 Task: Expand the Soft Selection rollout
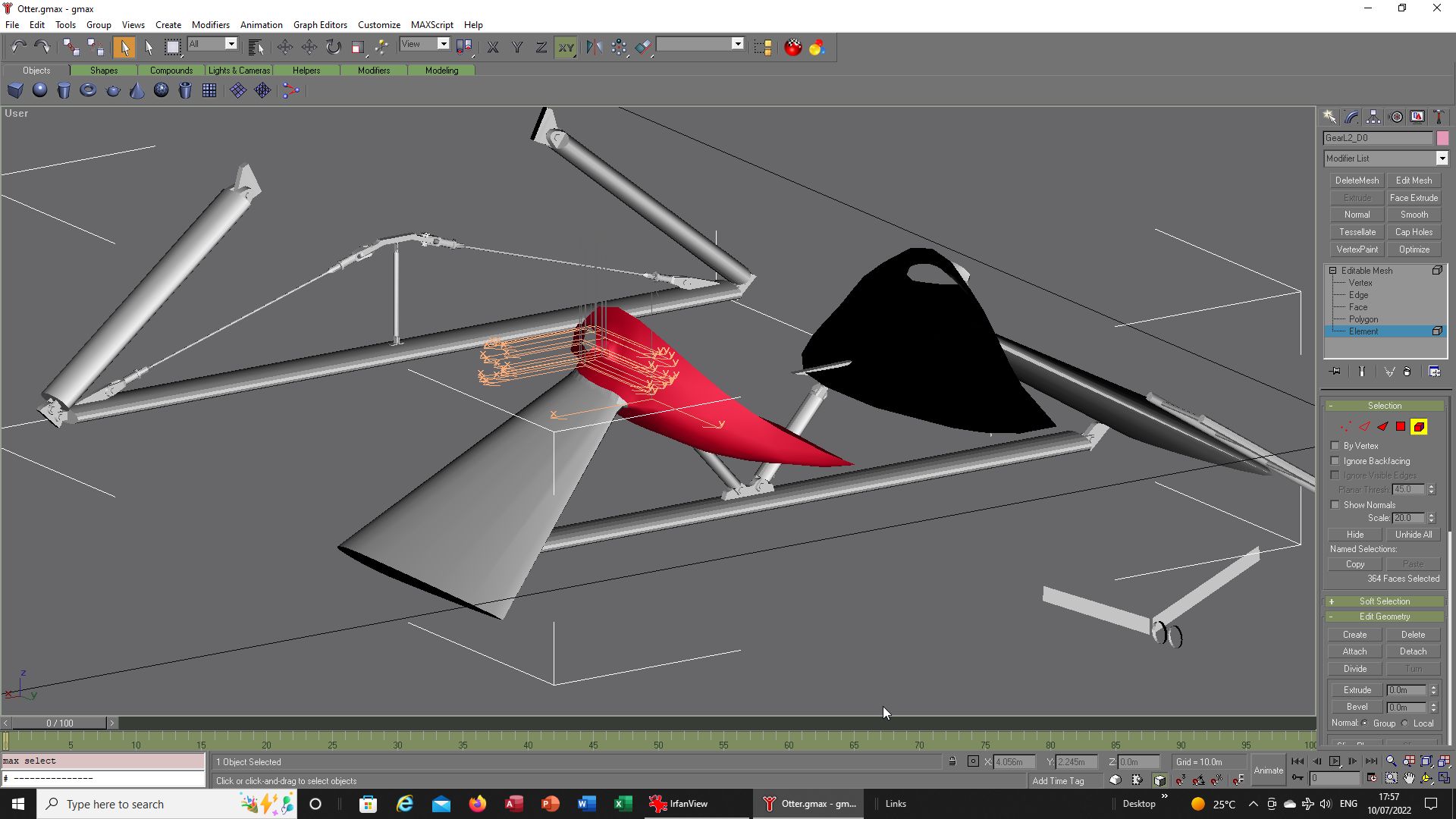click(1384, 601)
